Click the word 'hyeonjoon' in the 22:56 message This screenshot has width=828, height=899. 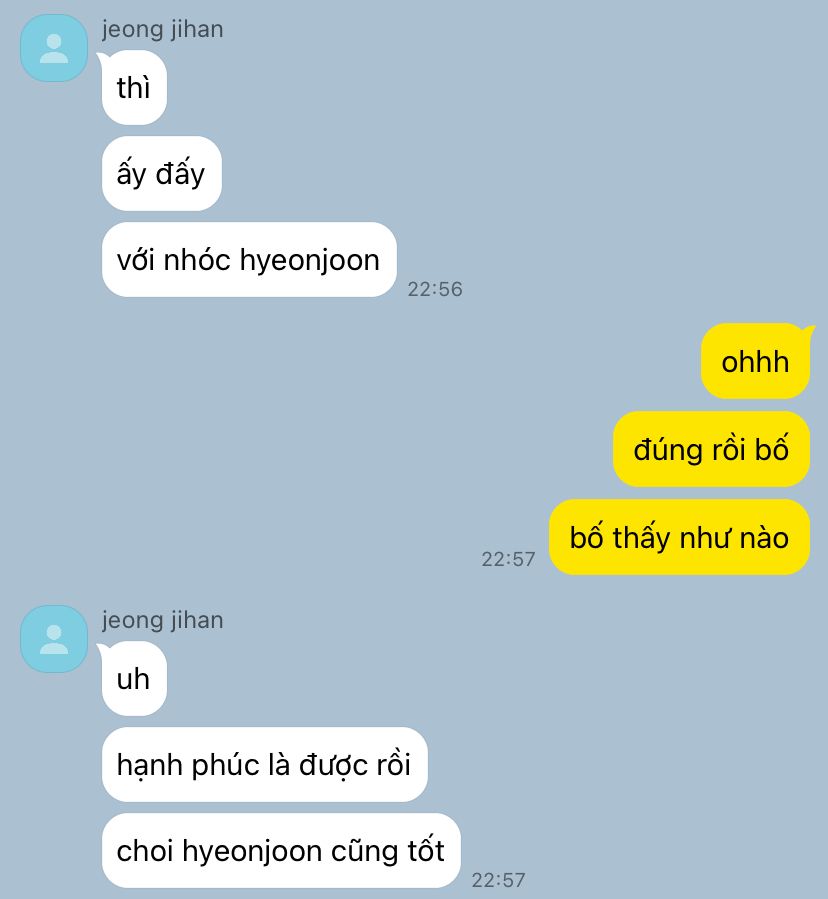[310, 261]
